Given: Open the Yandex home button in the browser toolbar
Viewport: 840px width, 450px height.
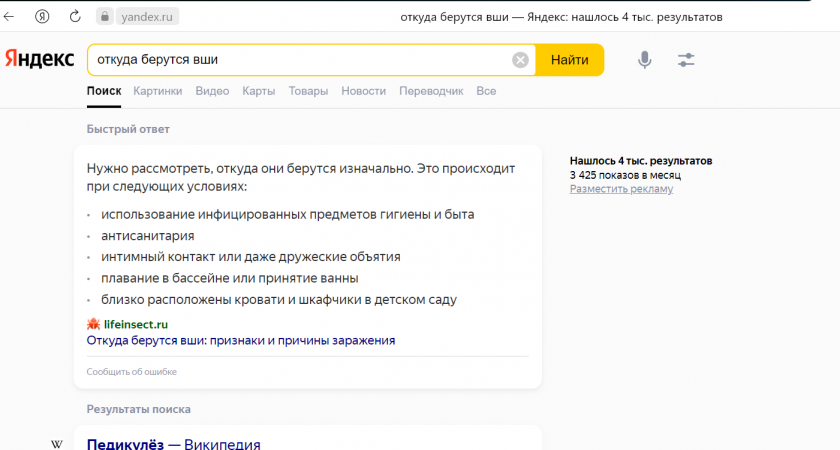Looking at the screenshot, I should [x=42, y=17].
